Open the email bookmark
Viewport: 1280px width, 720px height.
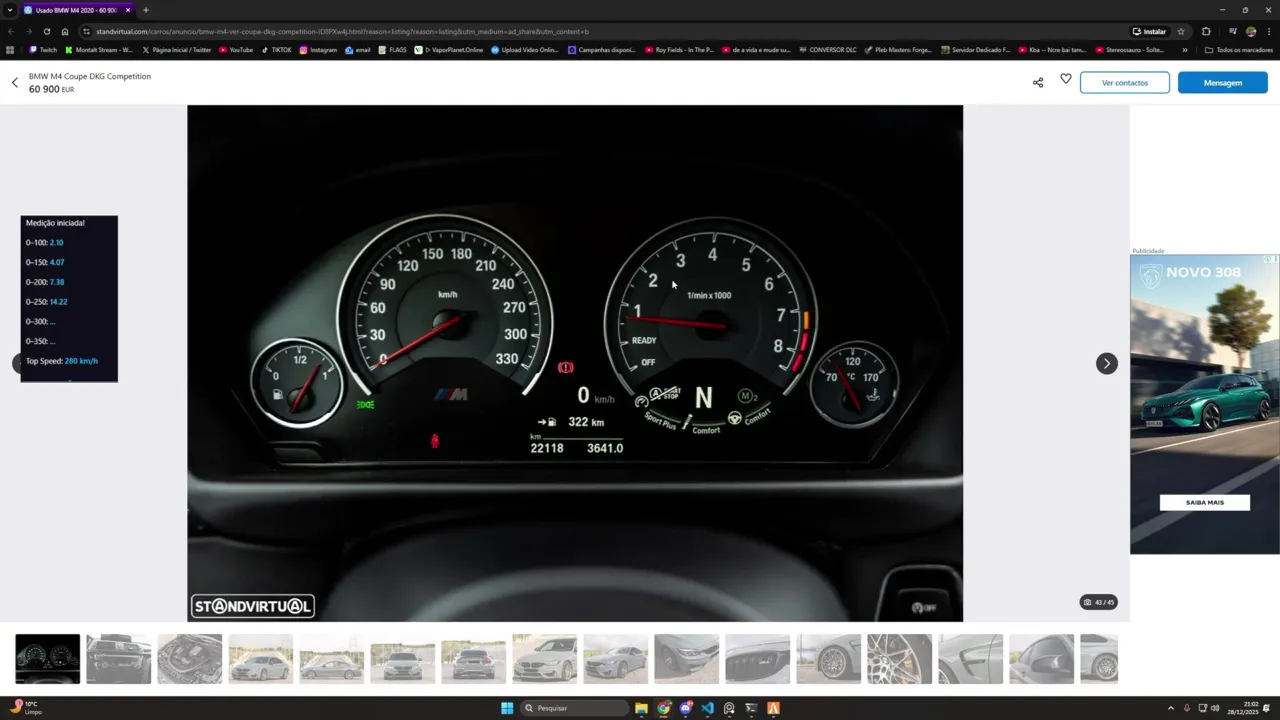tap(358, 49)
